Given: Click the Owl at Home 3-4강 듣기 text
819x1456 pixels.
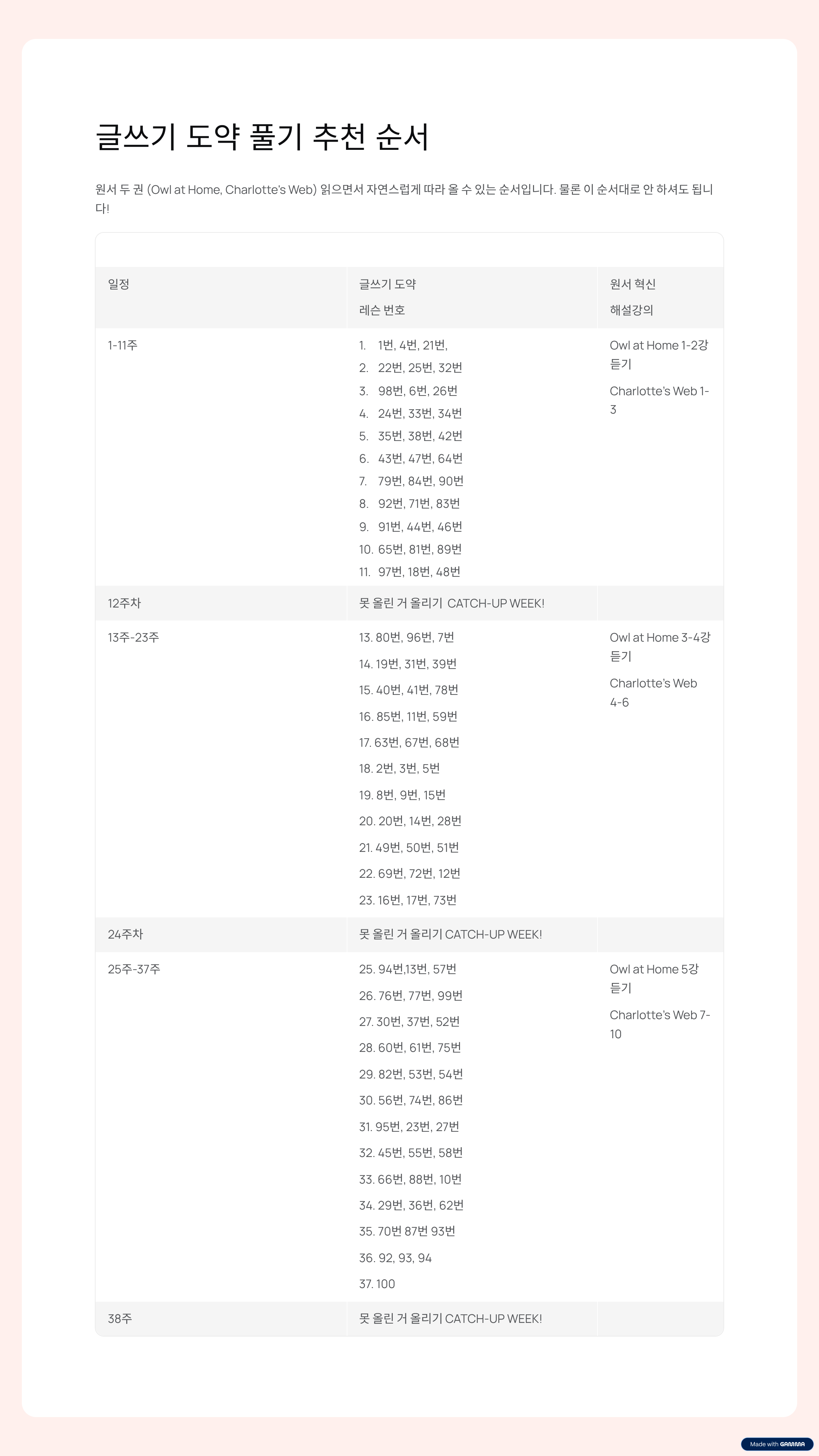Looking at the screenshot, I should click(660, 647).
